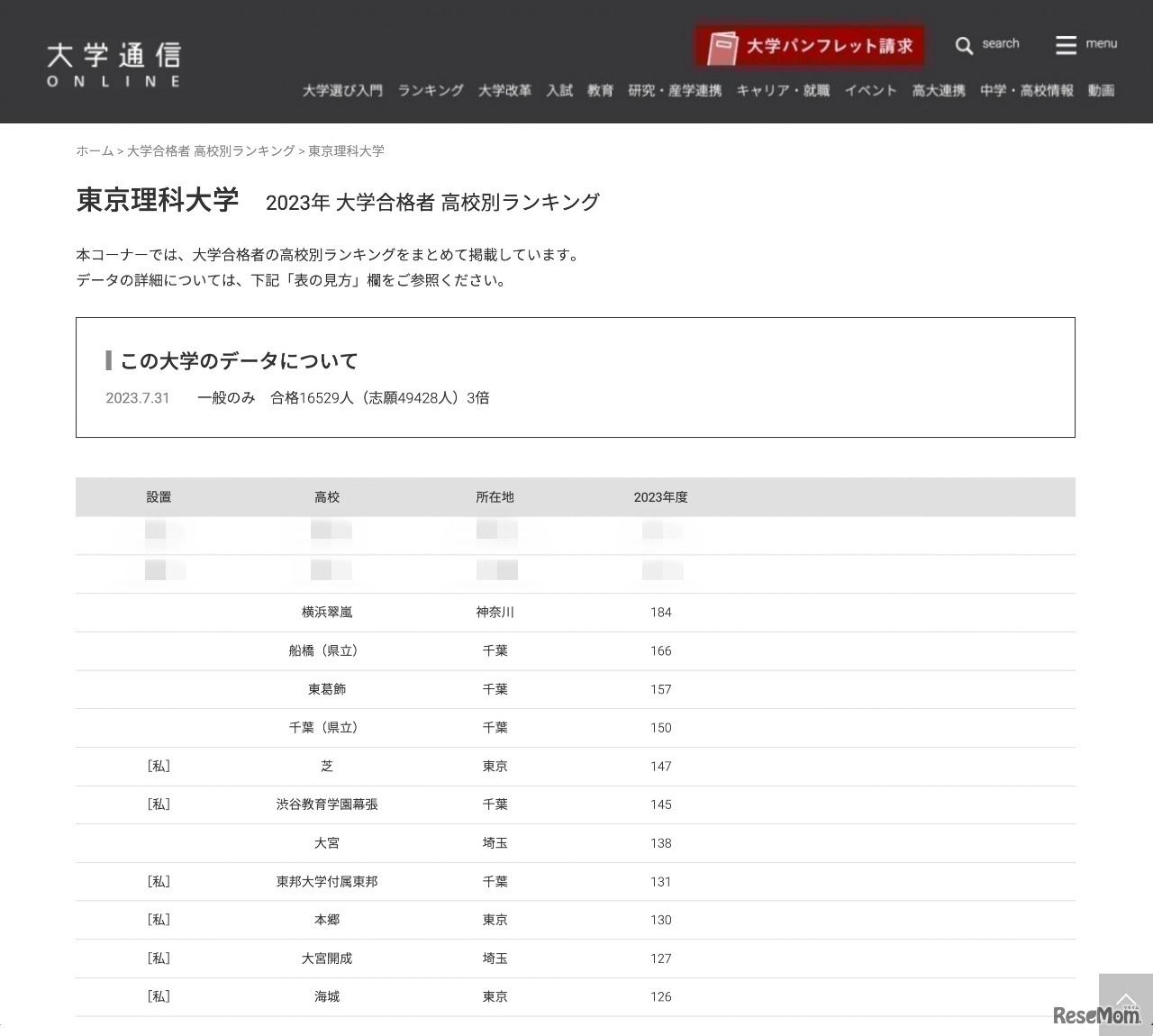Open the 動画 navigation item
This screenshot has width=1153, height=1036.
(1101, 90)
